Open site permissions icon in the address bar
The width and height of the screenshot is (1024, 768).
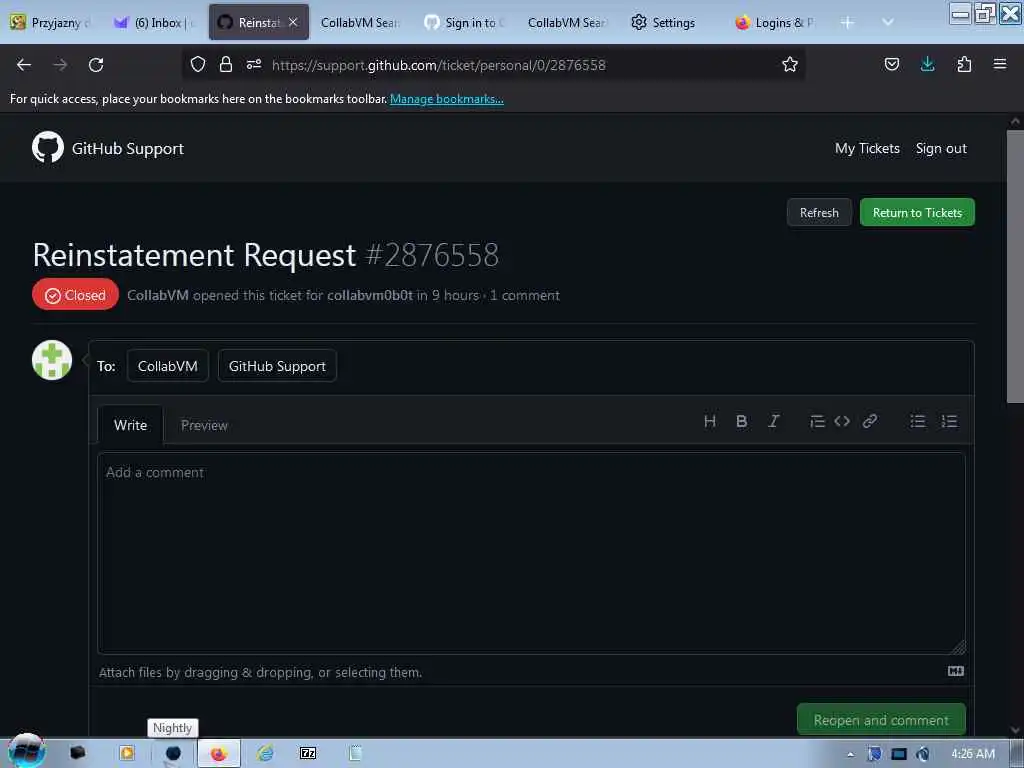pos(254,64)
